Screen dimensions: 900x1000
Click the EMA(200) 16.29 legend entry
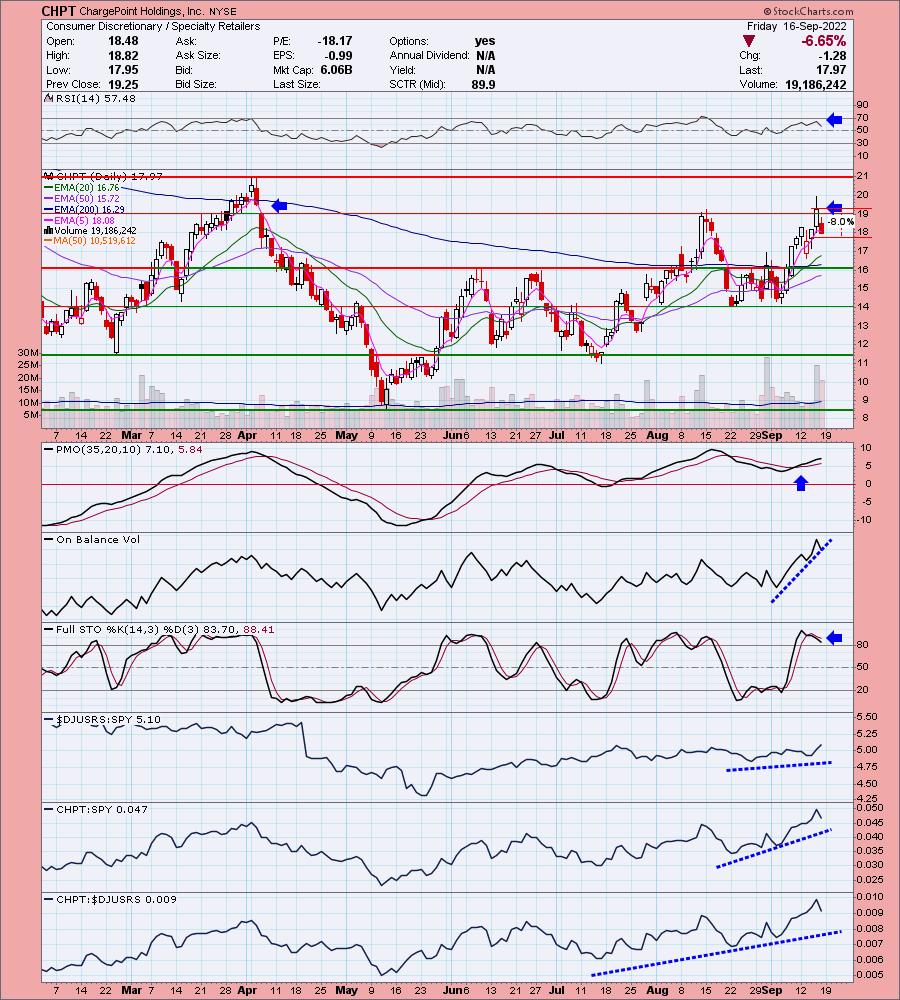click(89, 209)
